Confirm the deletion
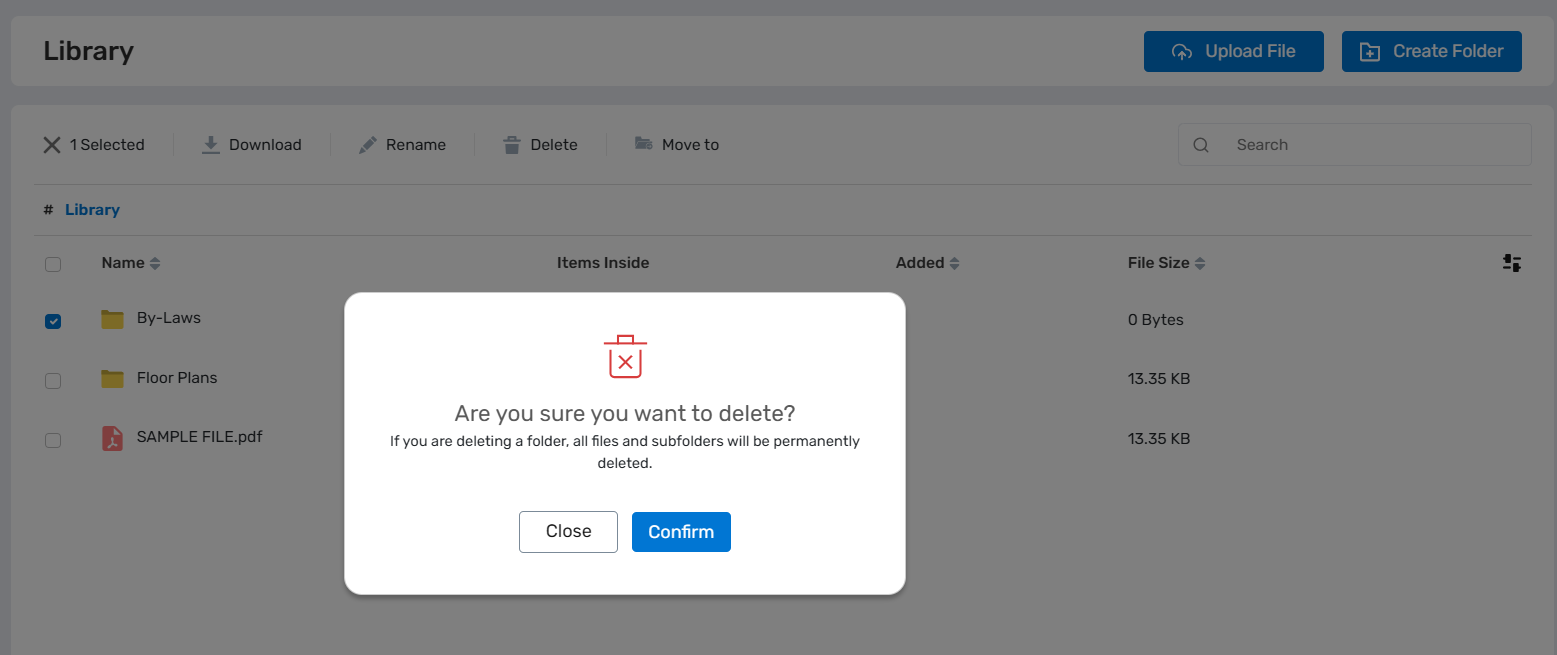 pyautogui.click(x=681, y=532)
